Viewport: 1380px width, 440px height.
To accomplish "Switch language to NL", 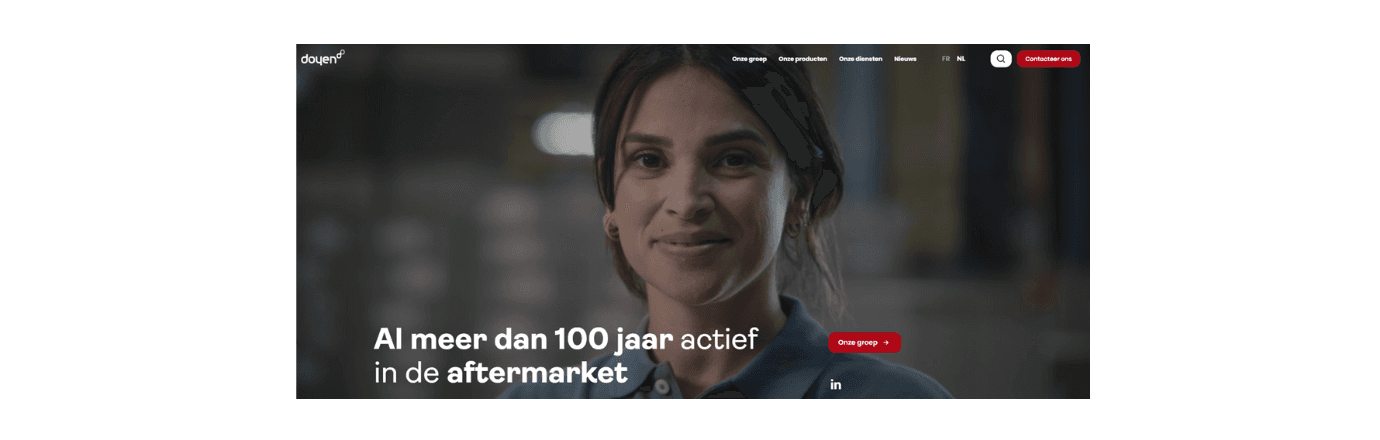I will click(x=961, y=59).
